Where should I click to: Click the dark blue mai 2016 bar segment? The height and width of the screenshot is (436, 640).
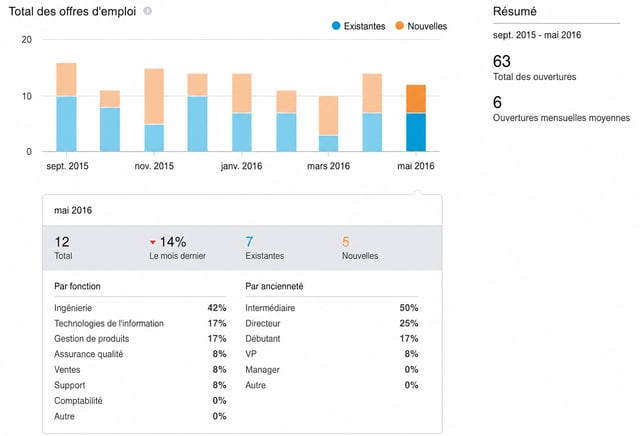click(x=416, y=132)
